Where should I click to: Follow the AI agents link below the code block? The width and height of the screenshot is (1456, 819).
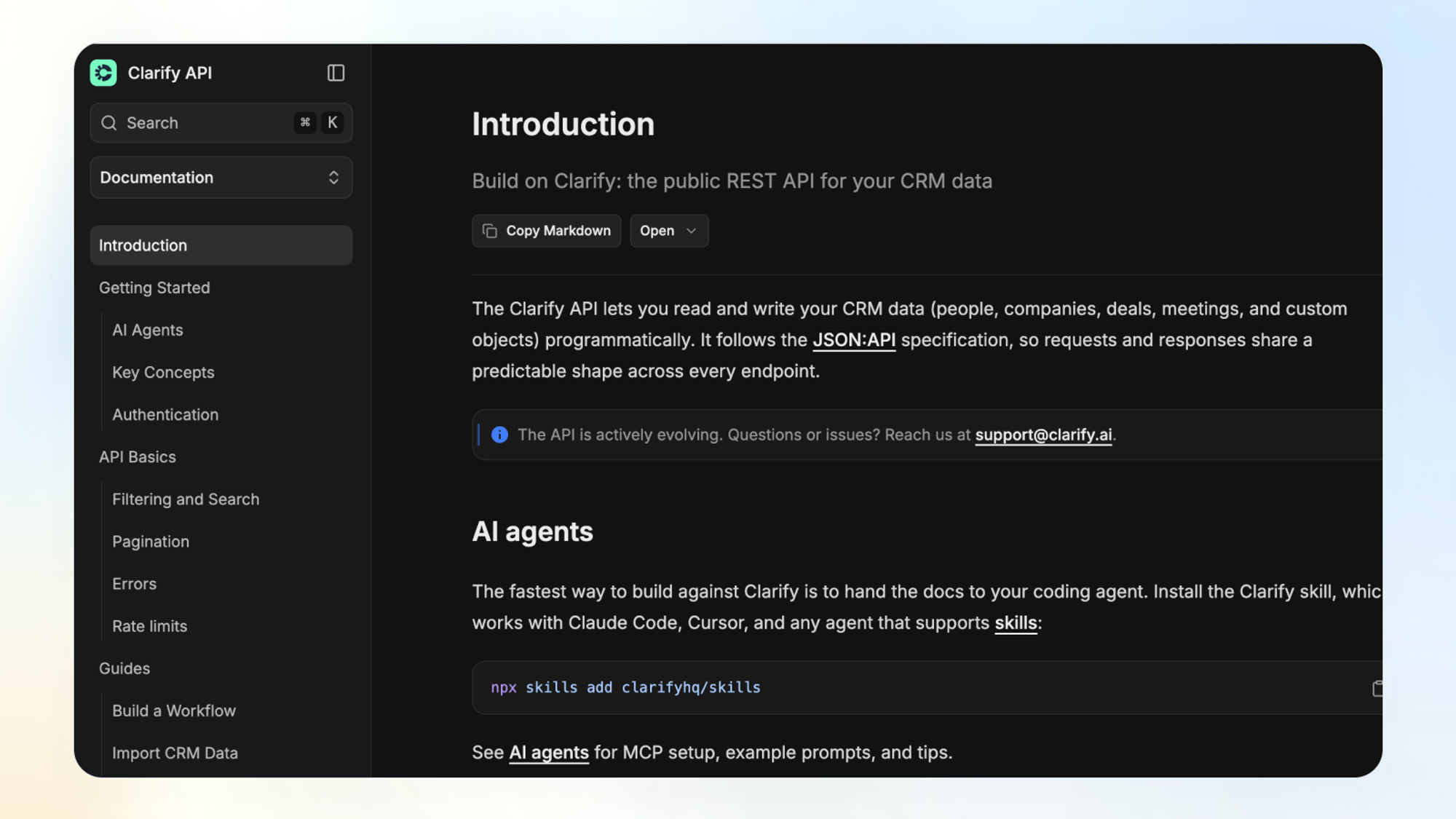tap(549, 753)
